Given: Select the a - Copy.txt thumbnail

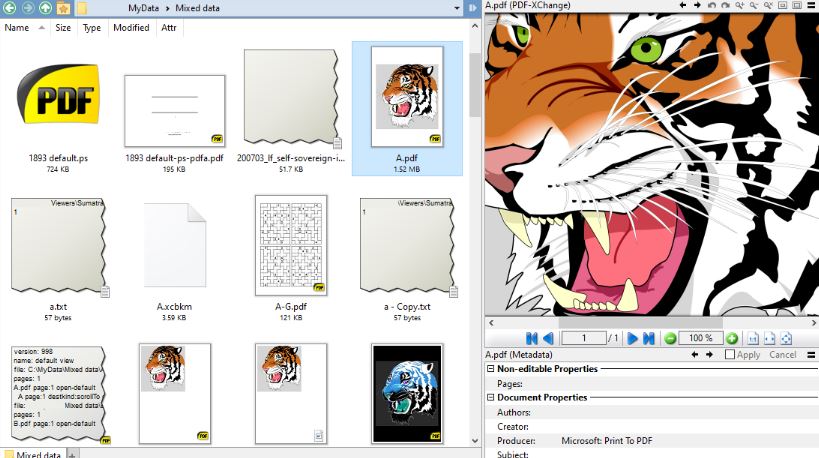Looking at the screenshot, I should point(407,246).
